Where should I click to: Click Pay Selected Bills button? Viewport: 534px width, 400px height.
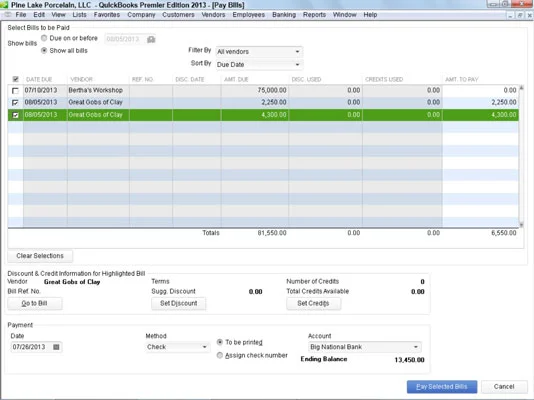click(442, 387)
